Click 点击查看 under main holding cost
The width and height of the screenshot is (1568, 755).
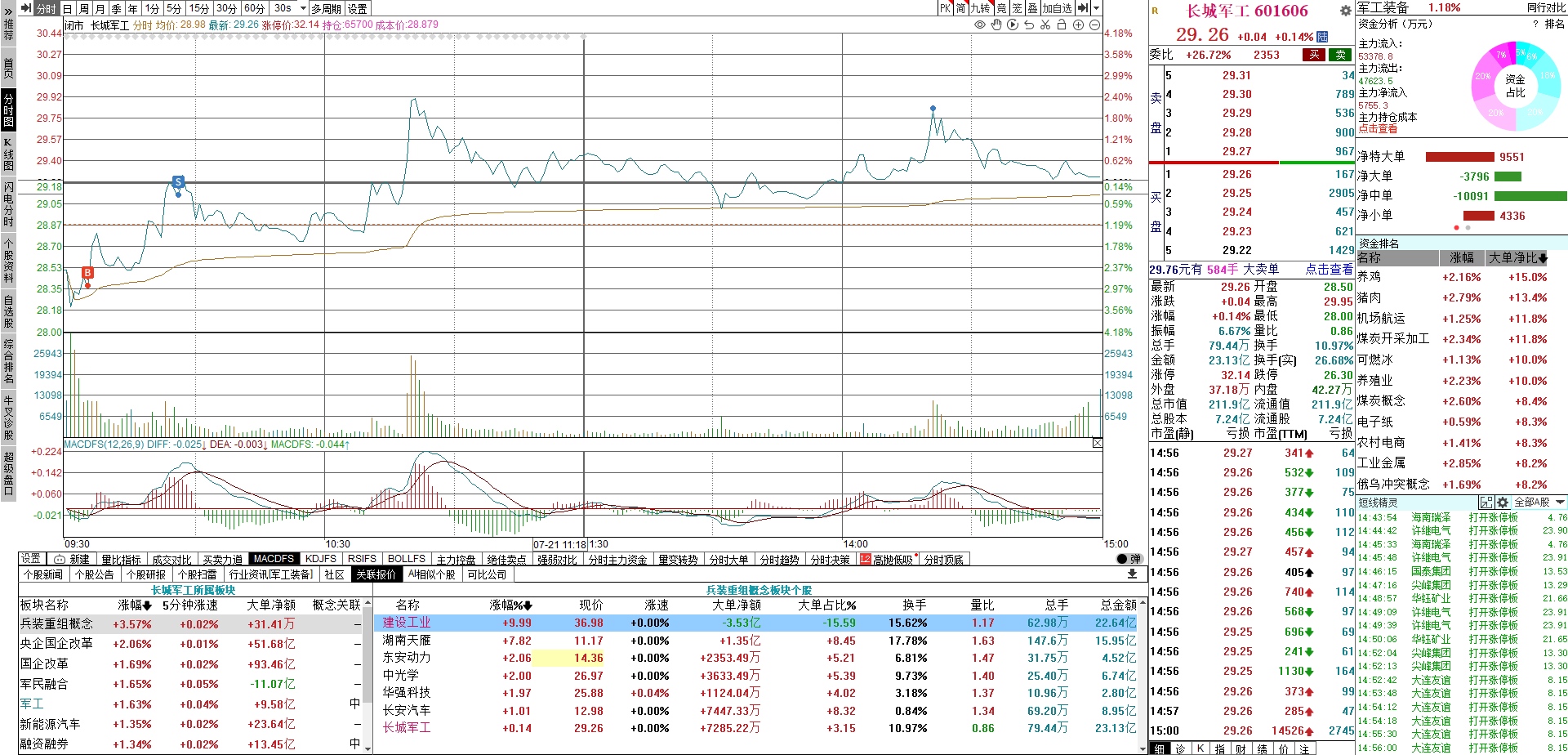click(x=1378, y=129)
